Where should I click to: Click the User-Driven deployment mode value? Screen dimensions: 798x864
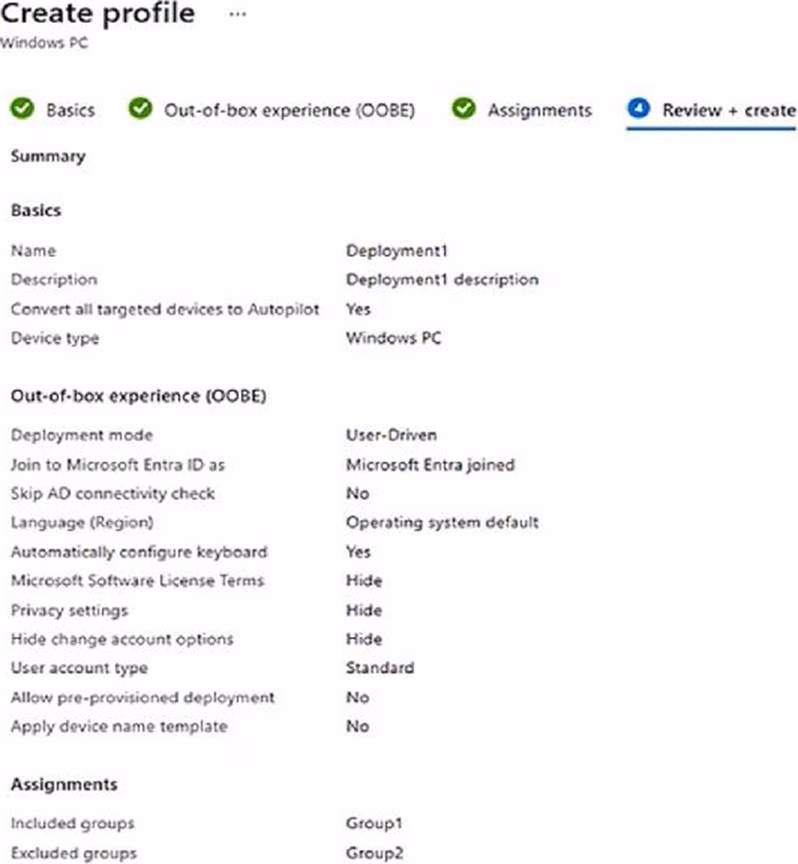tap(391, 436)
